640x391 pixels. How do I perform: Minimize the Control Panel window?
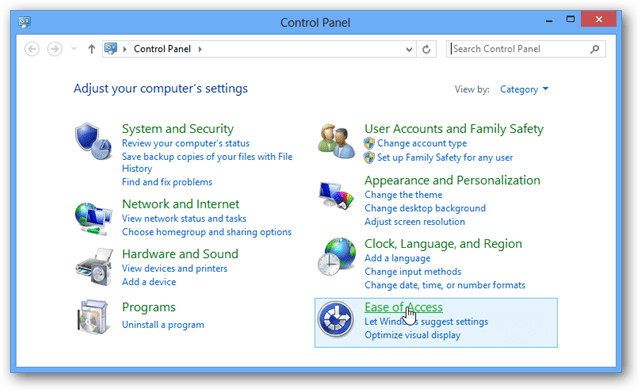click(x=549, y=19)
